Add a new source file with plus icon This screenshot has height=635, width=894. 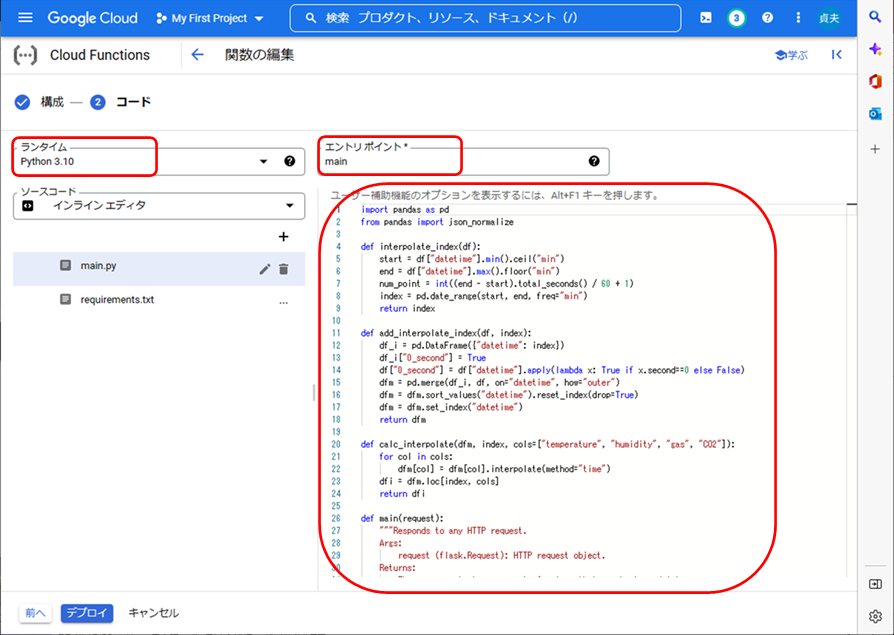pos(283,237)
